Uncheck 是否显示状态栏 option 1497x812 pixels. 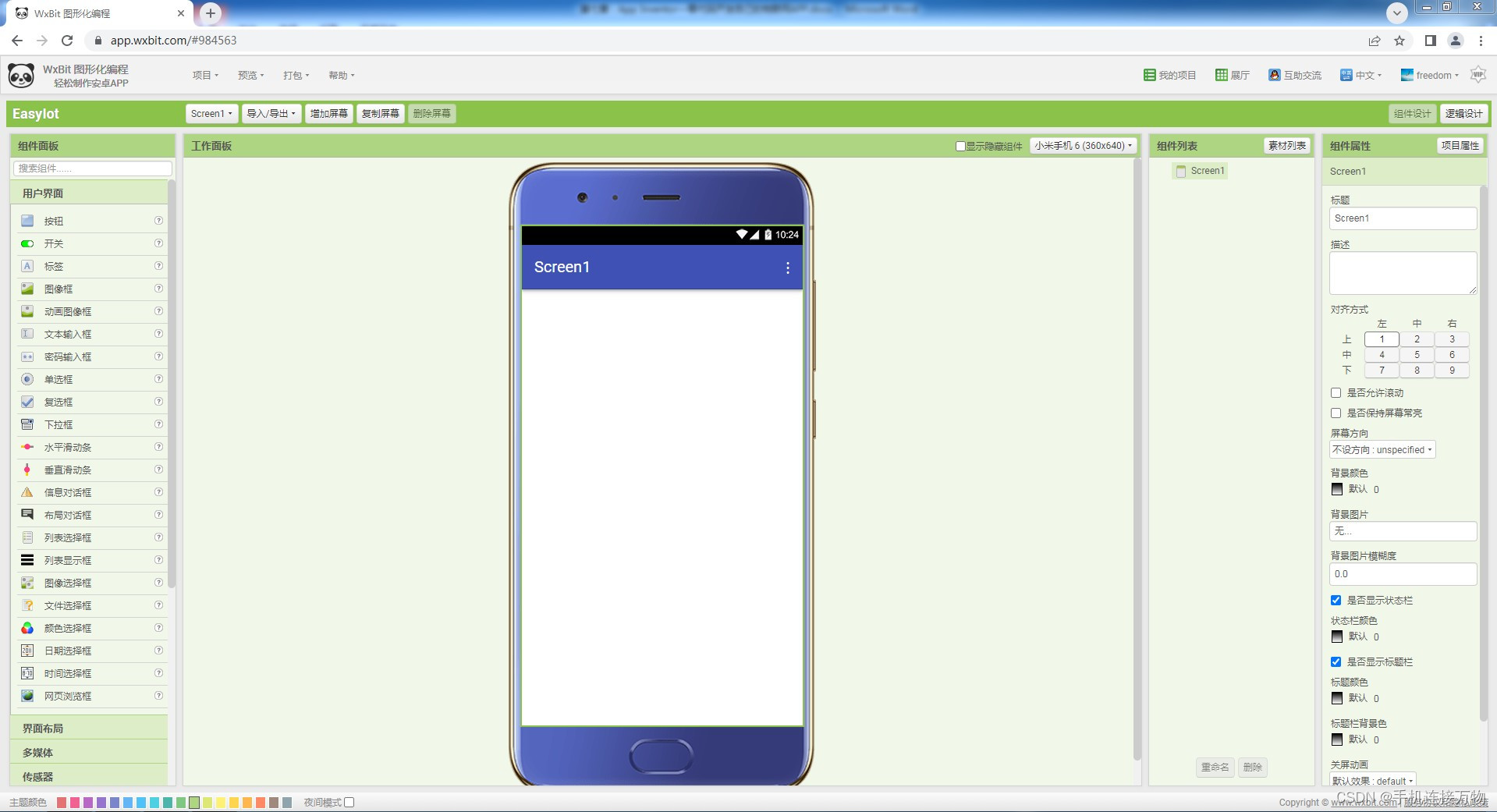click(1336, 601)
